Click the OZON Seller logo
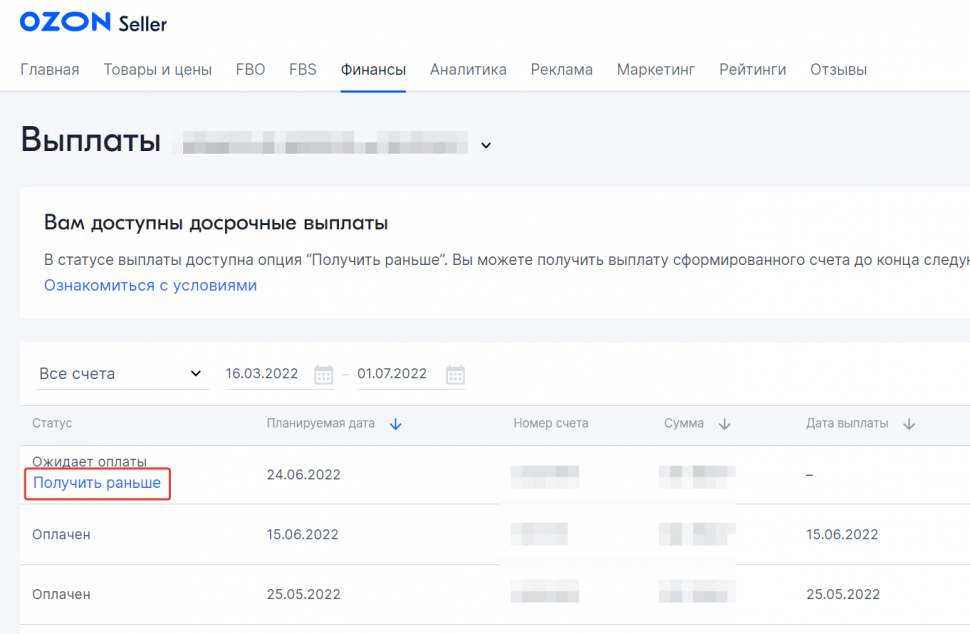970x634 pixels. tap(93, 22)
